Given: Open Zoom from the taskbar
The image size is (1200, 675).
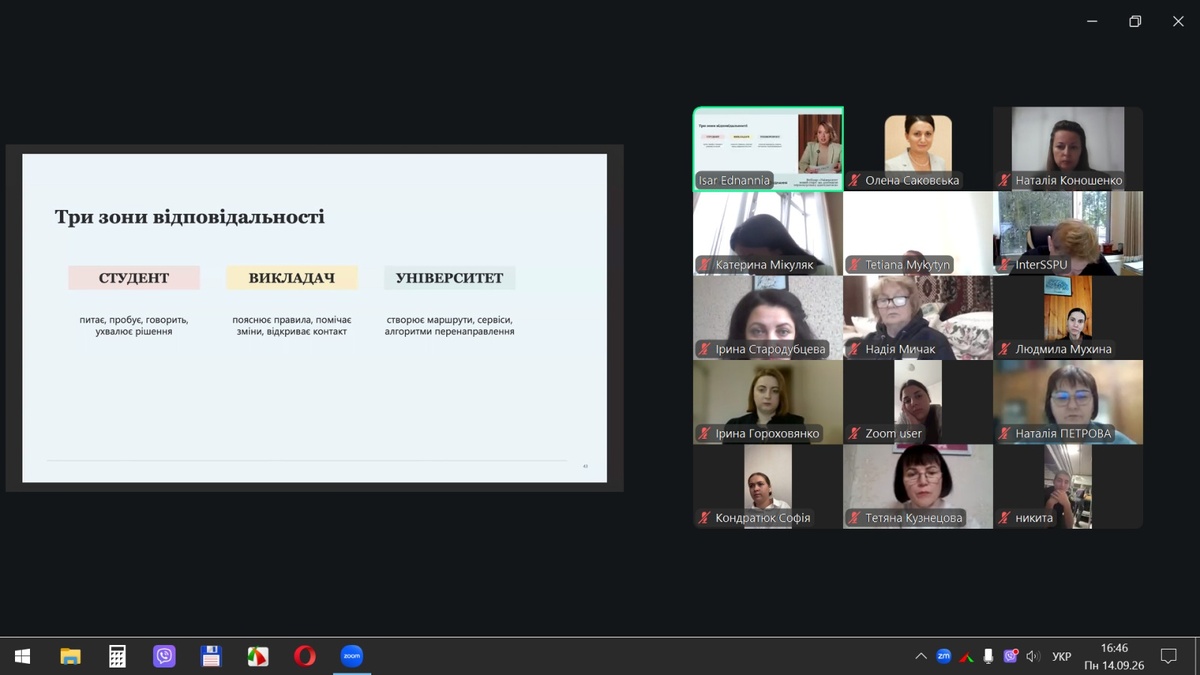Looking at the screenshot, I should [x=351, y=656].
